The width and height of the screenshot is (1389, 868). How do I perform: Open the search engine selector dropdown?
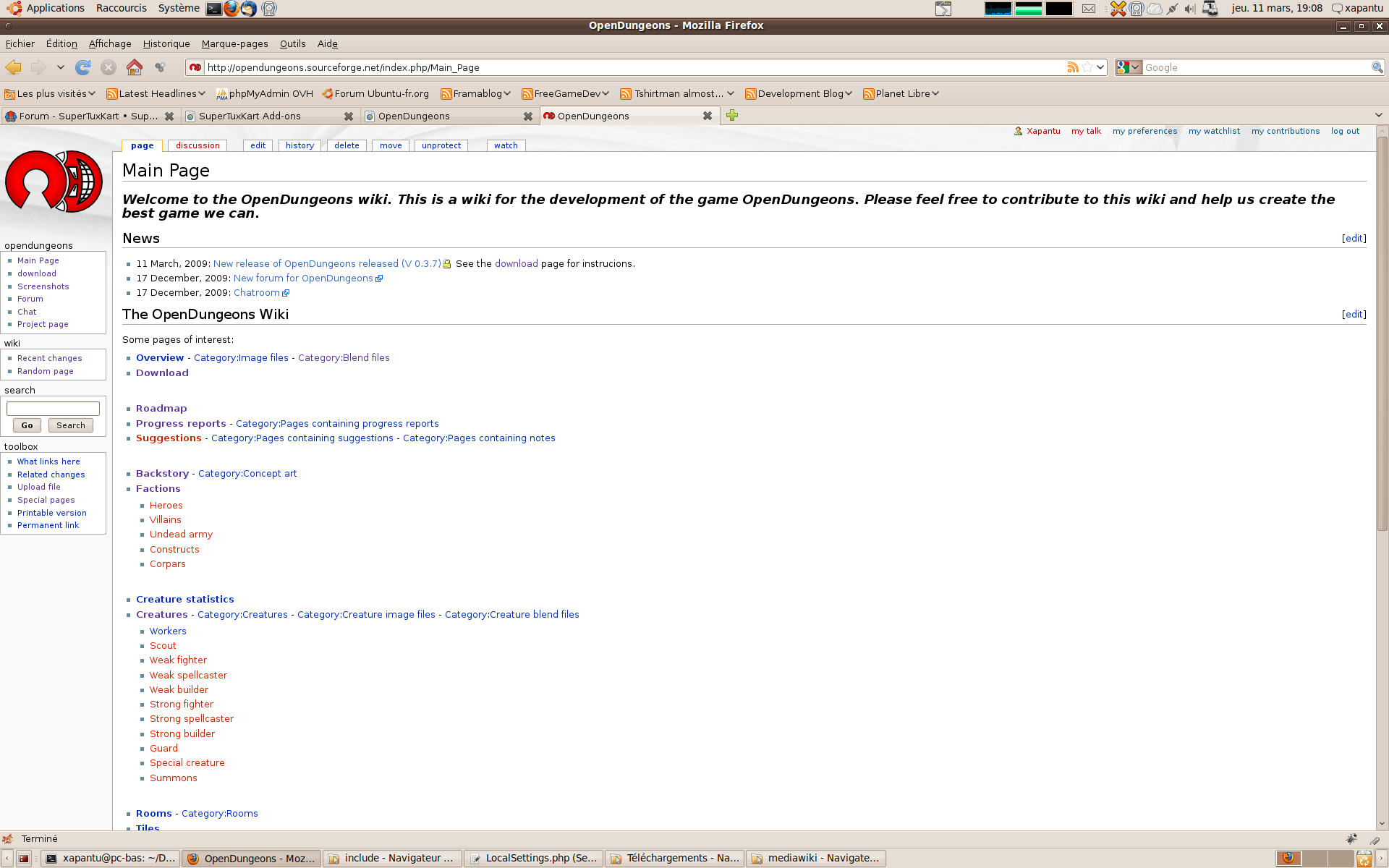click(x=1129, y=67)
